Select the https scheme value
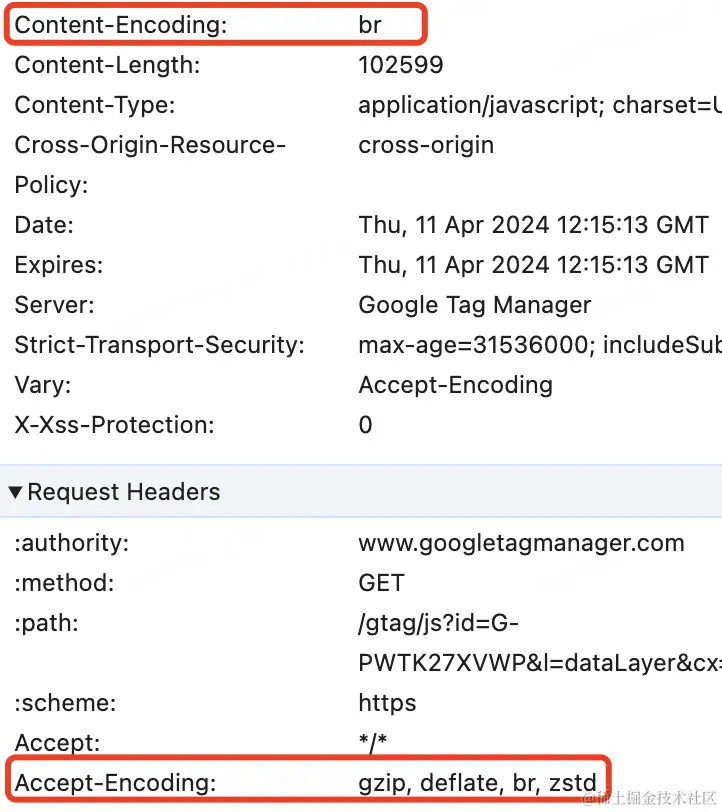Image resolution: width=722 pixels, height=812 pixels. (x=387, y=703)
